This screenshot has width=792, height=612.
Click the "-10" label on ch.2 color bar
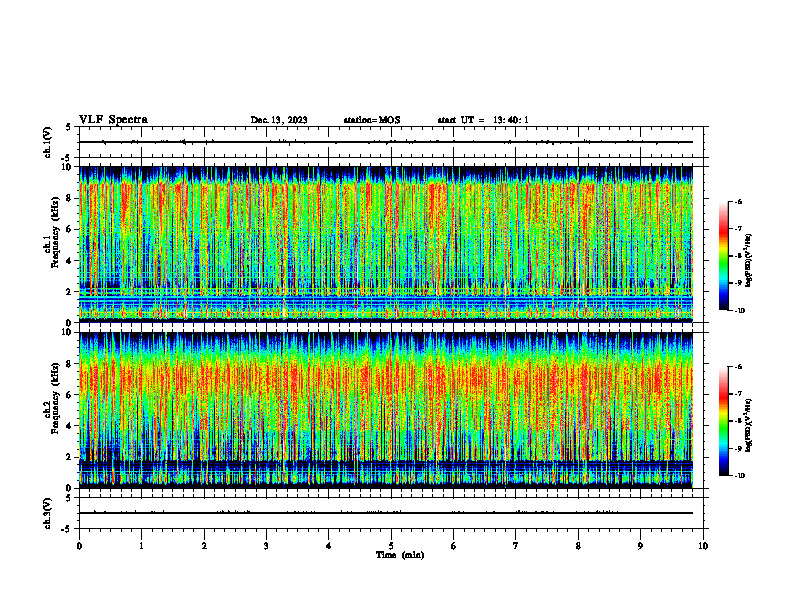(738, 476)
